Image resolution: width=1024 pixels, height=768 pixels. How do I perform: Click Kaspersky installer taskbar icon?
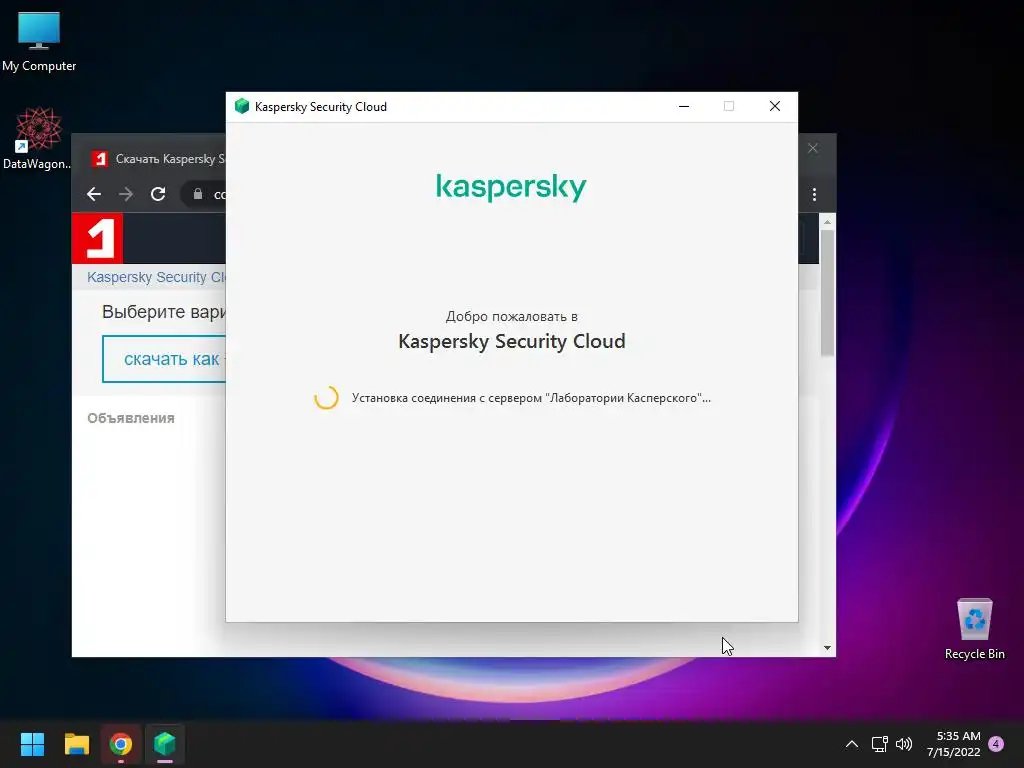[x=165, y=744]
